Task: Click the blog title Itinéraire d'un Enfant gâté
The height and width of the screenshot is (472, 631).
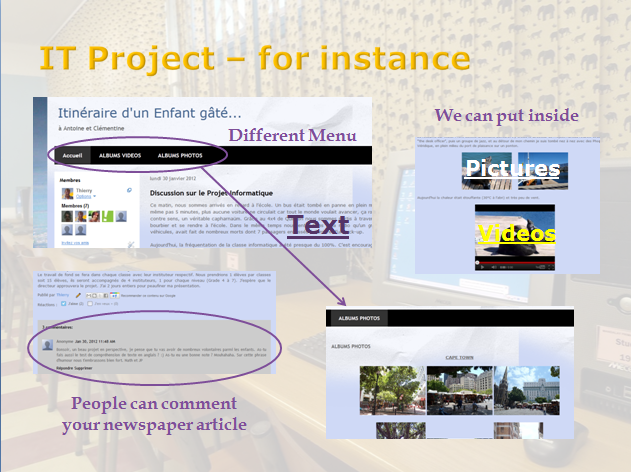Action: click(150, 113)
